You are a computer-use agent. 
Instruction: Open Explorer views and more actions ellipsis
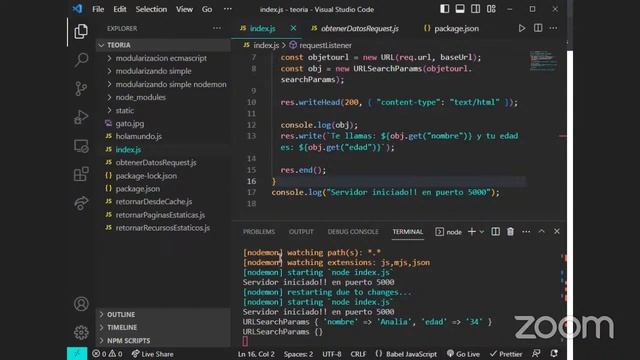point(217,28)
